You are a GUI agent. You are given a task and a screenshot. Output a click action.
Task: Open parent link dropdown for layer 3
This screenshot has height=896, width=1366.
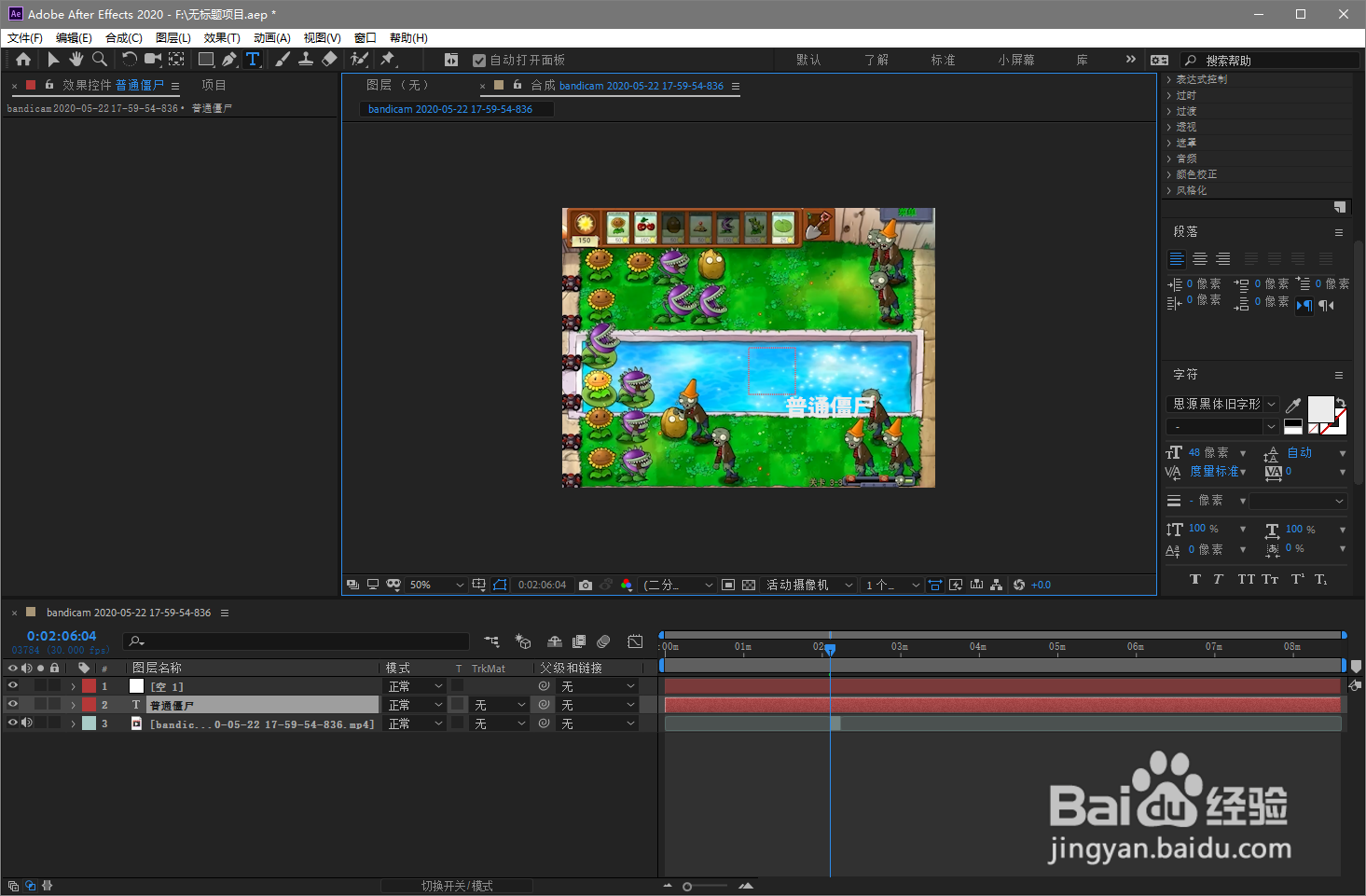[x=597, y=724]
